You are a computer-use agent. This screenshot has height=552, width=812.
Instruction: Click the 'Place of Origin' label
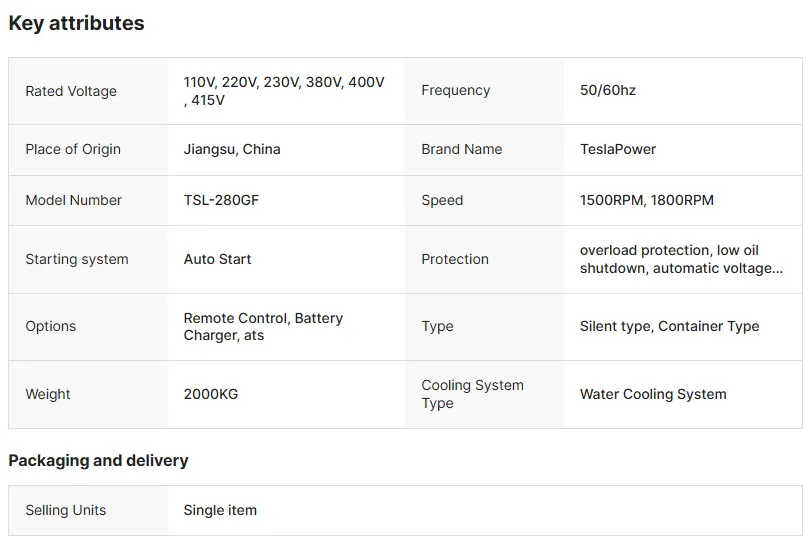(x=73, y=149)
